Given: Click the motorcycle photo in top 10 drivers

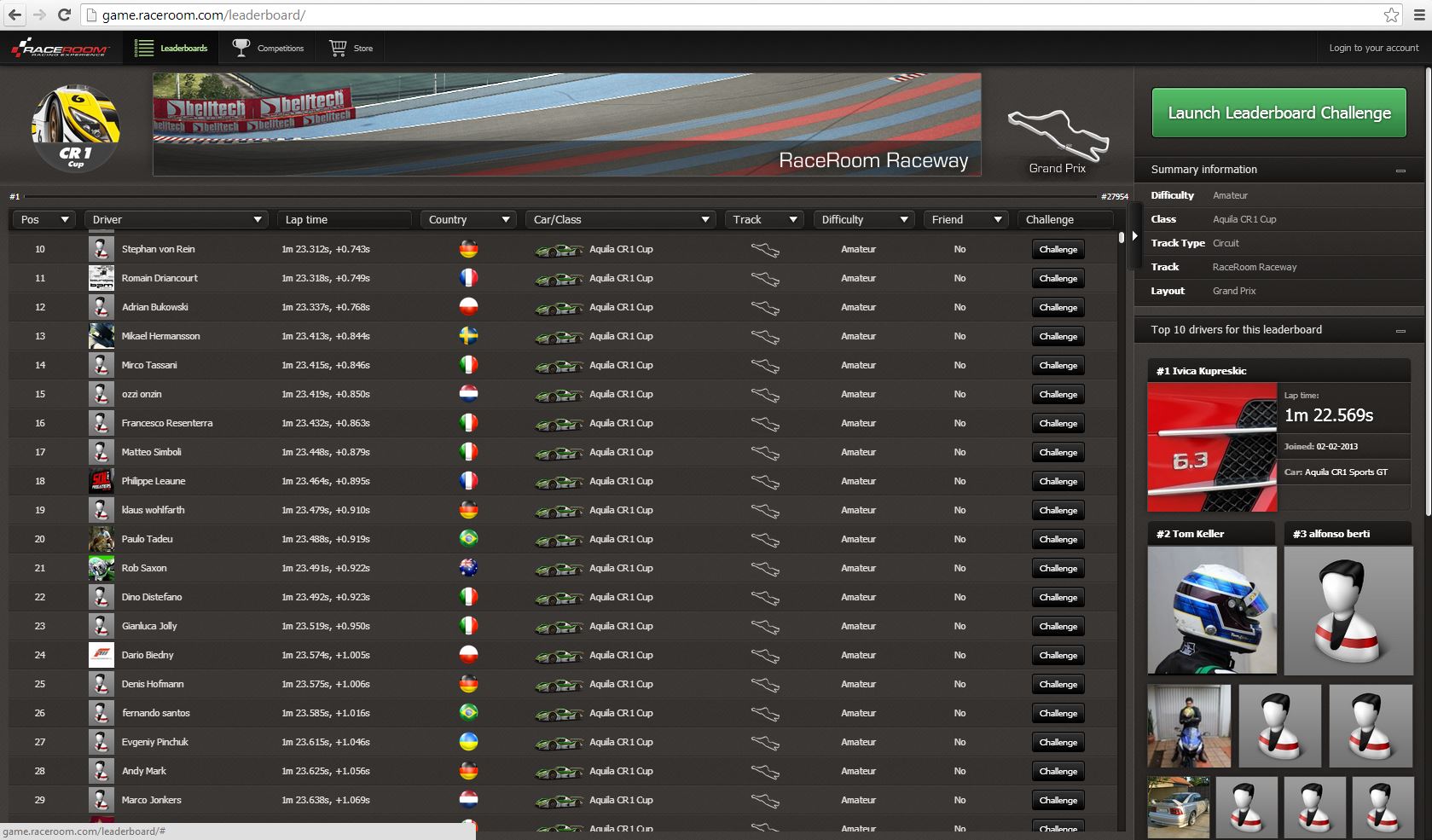Looking at the screenshot, I should pyautogui.click(x=1189, y=726).
